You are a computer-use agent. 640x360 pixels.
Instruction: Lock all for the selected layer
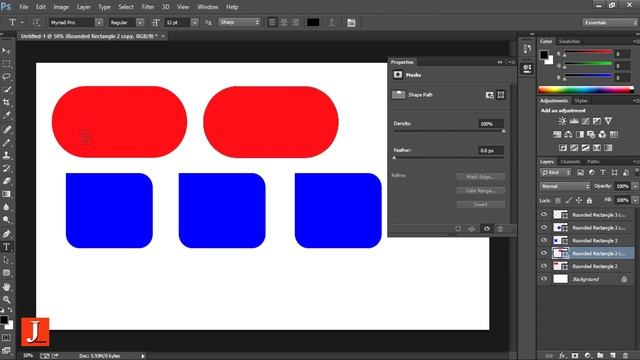click(589, 200)
